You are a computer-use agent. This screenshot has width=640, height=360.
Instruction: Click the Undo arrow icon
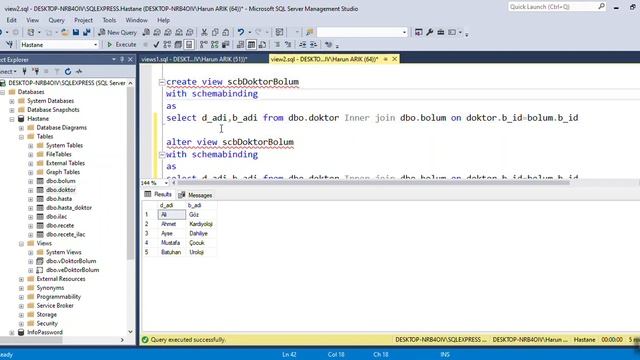(241, 32)
